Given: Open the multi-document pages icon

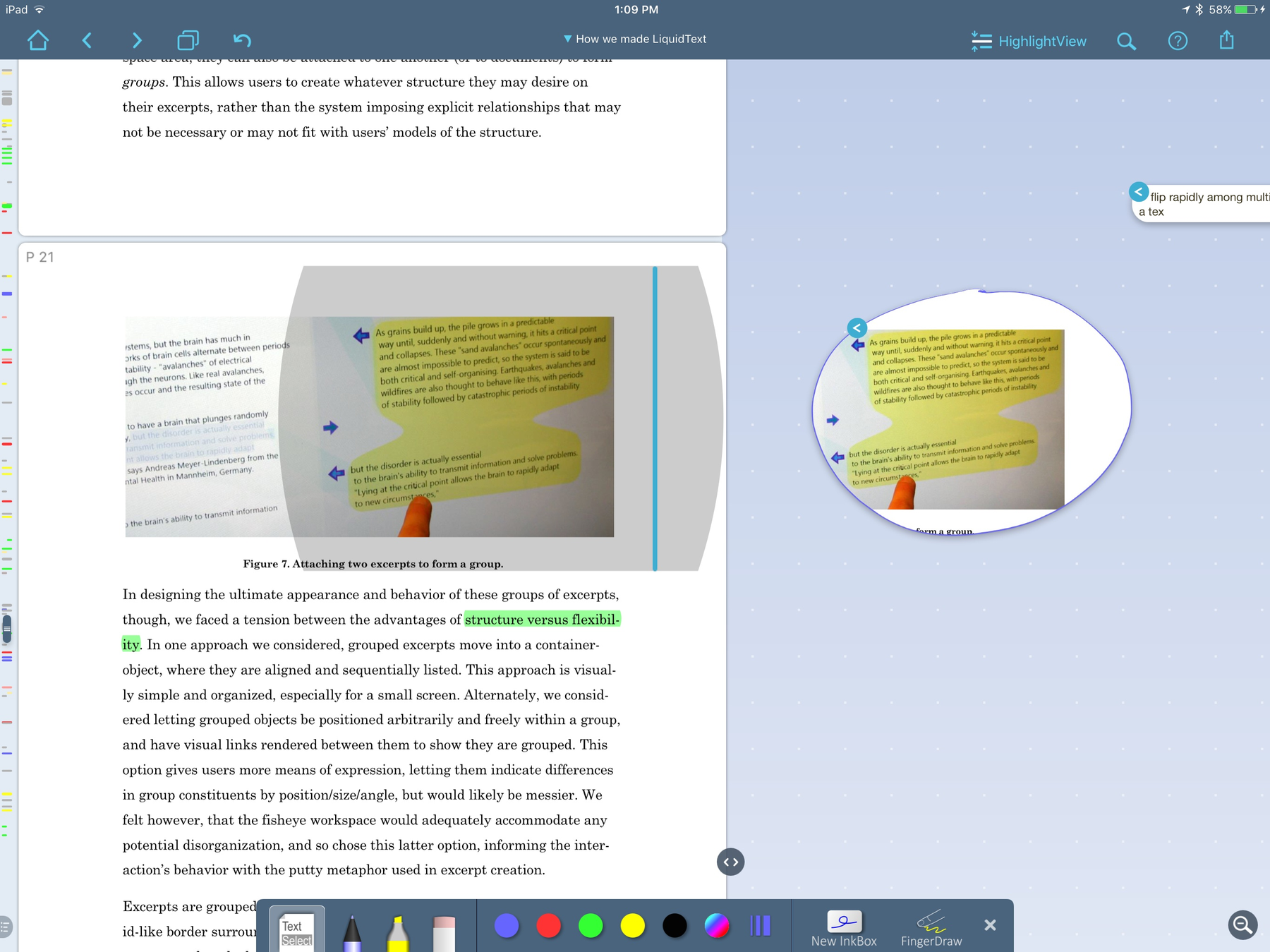Looking at the screenshot, I should 188,40.
